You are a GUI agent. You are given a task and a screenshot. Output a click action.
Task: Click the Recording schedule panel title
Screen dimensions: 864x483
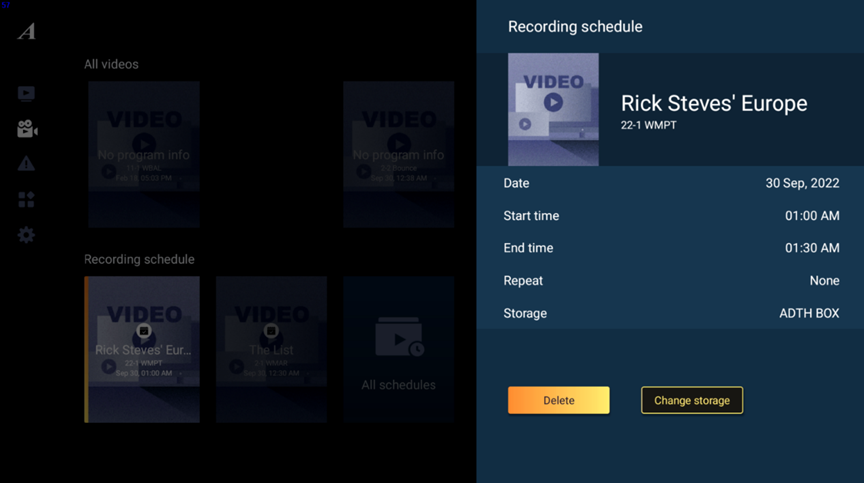(575, 26)
